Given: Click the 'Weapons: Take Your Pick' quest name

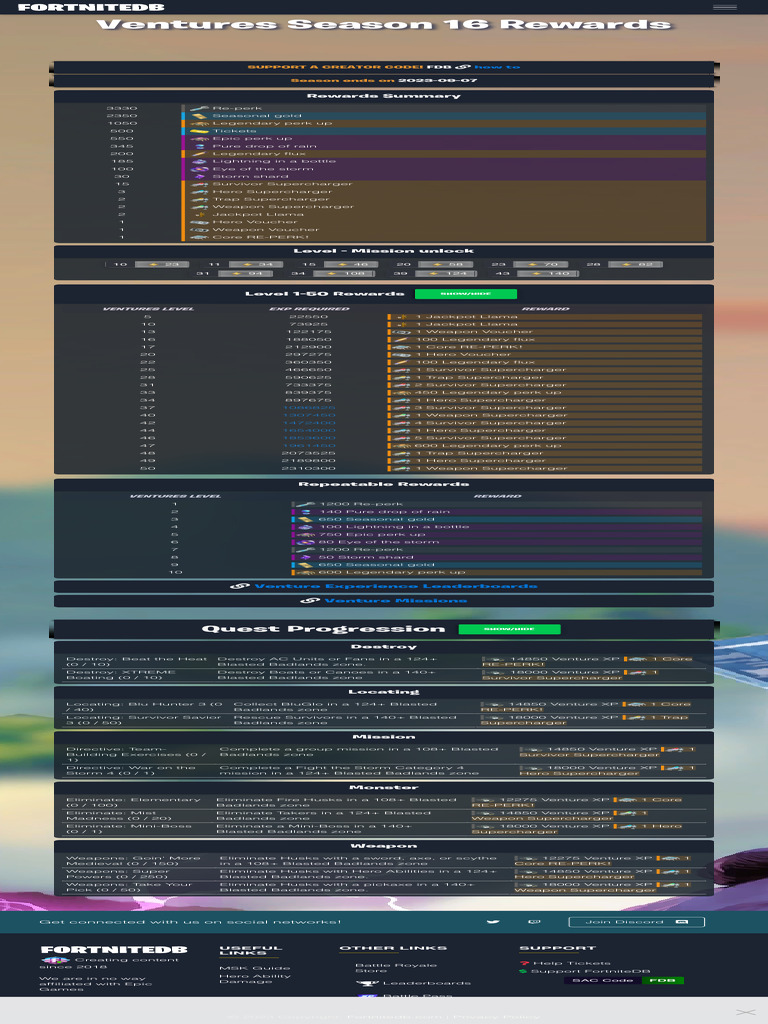Looking at the screenshot, I should 129,888.
